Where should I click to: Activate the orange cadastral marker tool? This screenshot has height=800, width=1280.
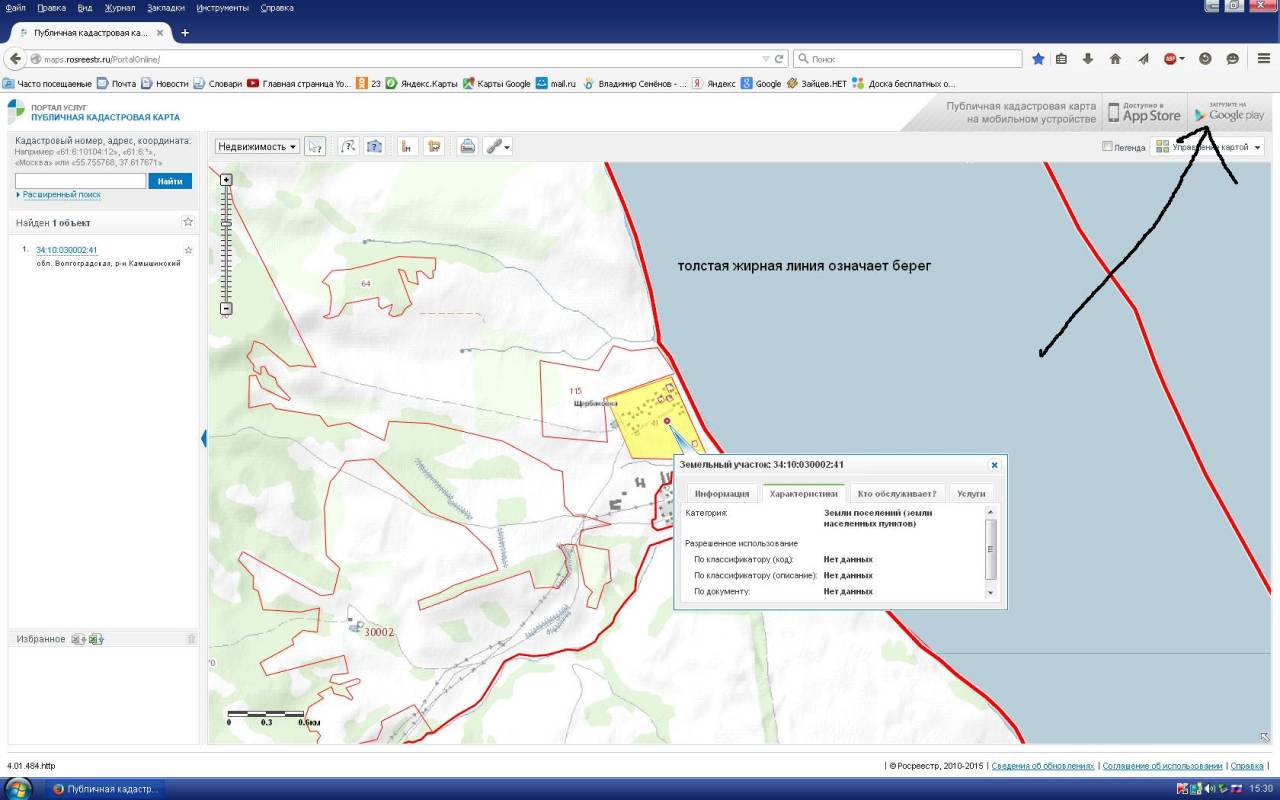point(407,146)
